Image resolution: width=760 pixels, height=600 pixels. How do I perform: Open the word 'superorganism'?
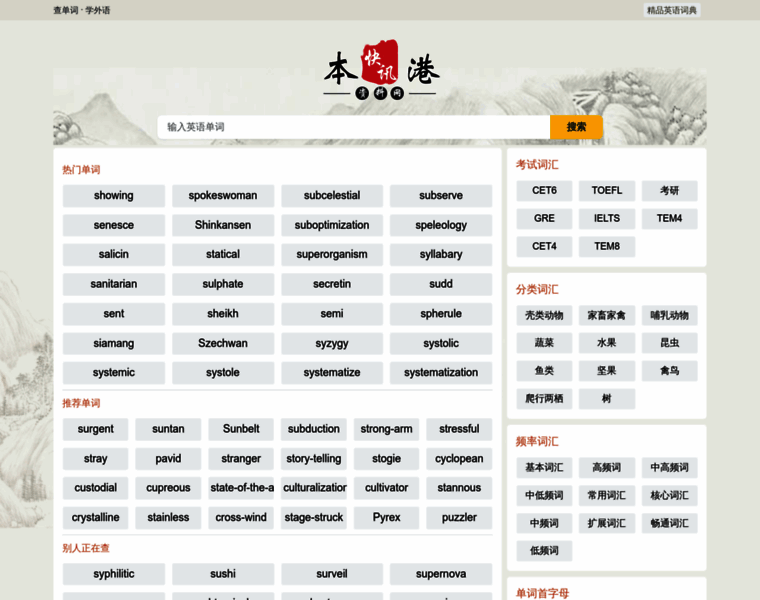(332, 254)
